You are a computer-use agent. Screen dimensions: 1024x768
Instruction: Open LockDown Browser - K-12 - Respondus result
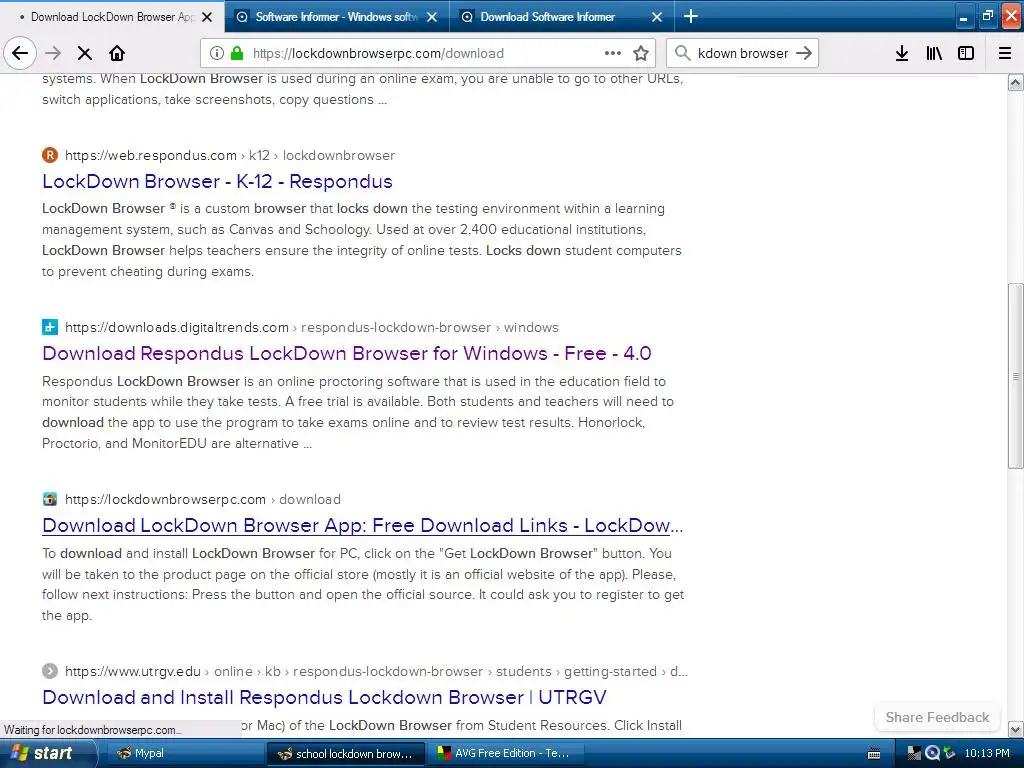click(217, 182)
